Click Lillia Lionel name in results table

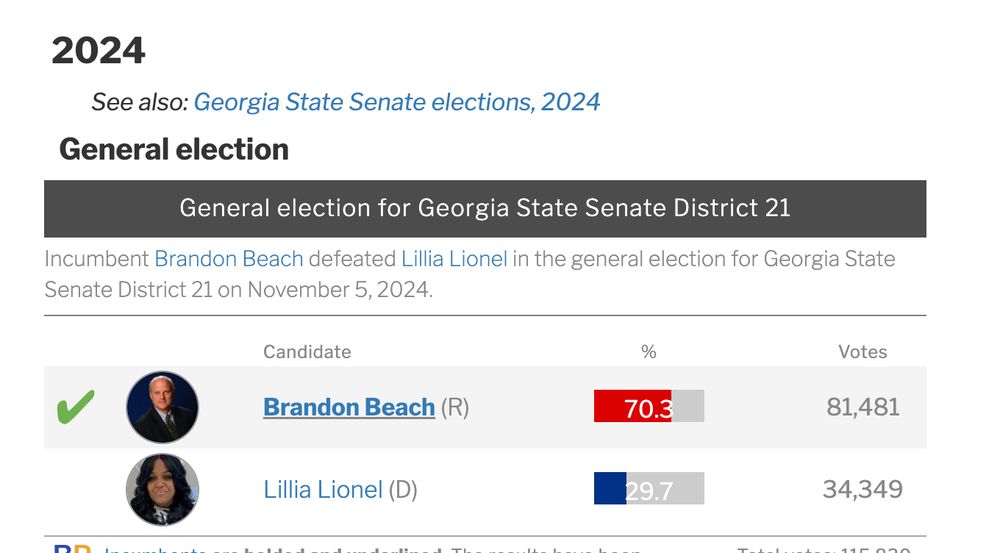click(323, 490)
